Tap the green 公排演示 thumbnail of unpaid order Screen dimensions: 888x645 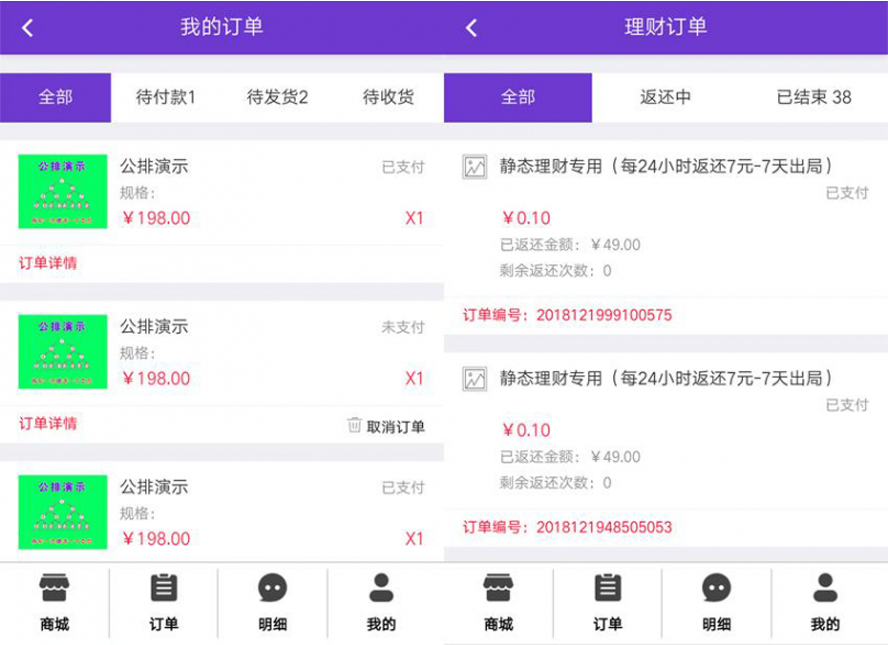point(62,352)
